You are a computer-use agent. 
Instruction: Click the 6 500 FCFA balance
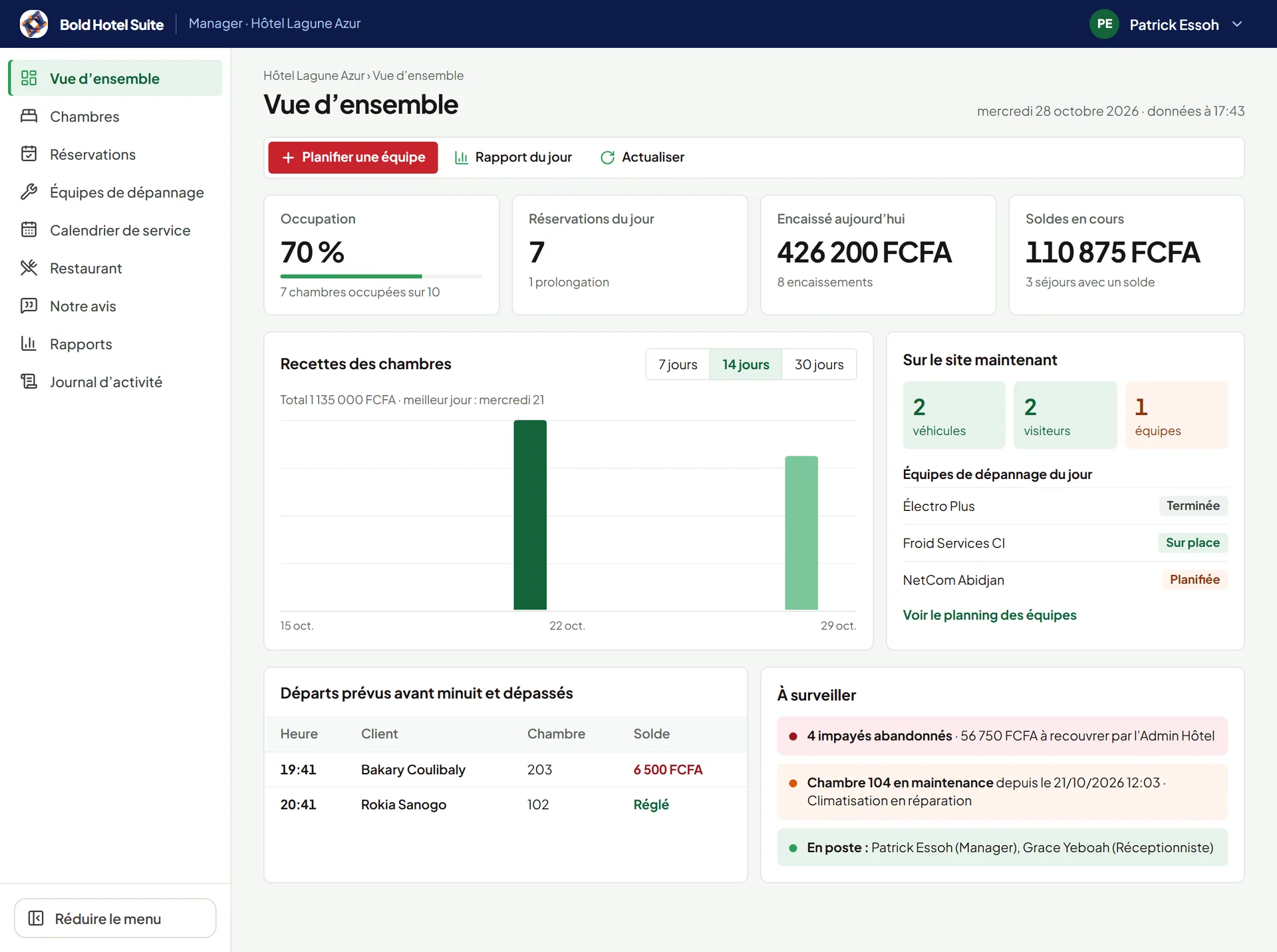pos(668,770)
